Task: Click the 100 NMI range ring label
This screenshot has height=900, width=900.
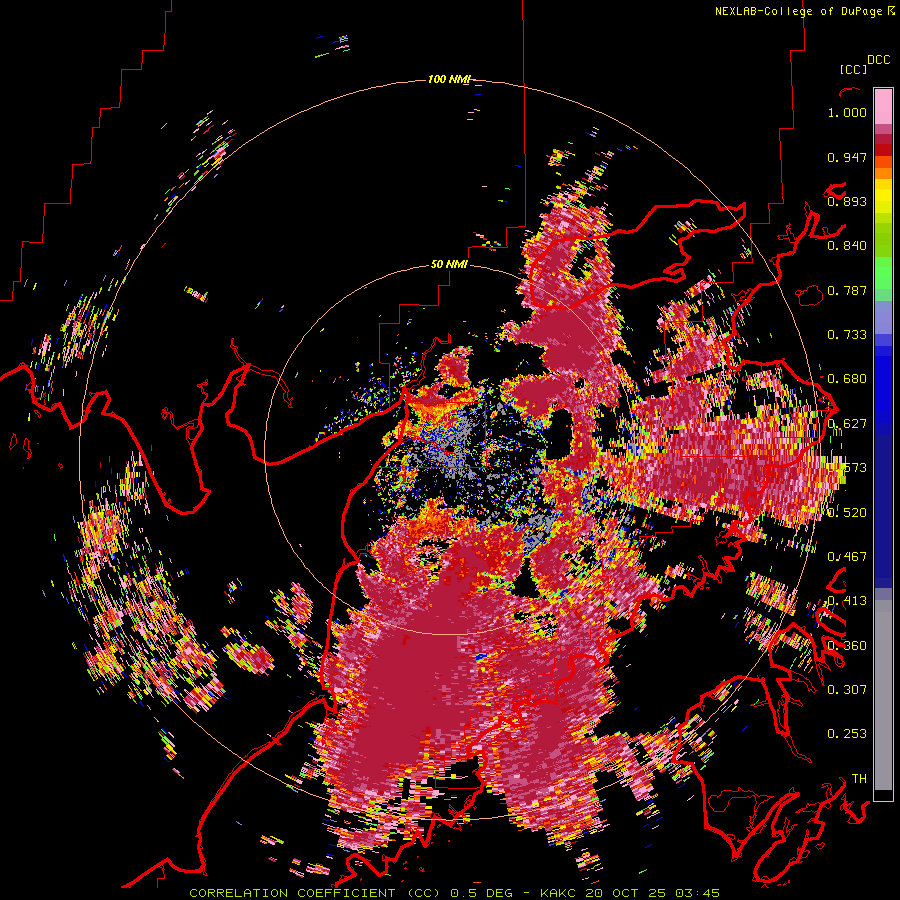Action: 449,79
